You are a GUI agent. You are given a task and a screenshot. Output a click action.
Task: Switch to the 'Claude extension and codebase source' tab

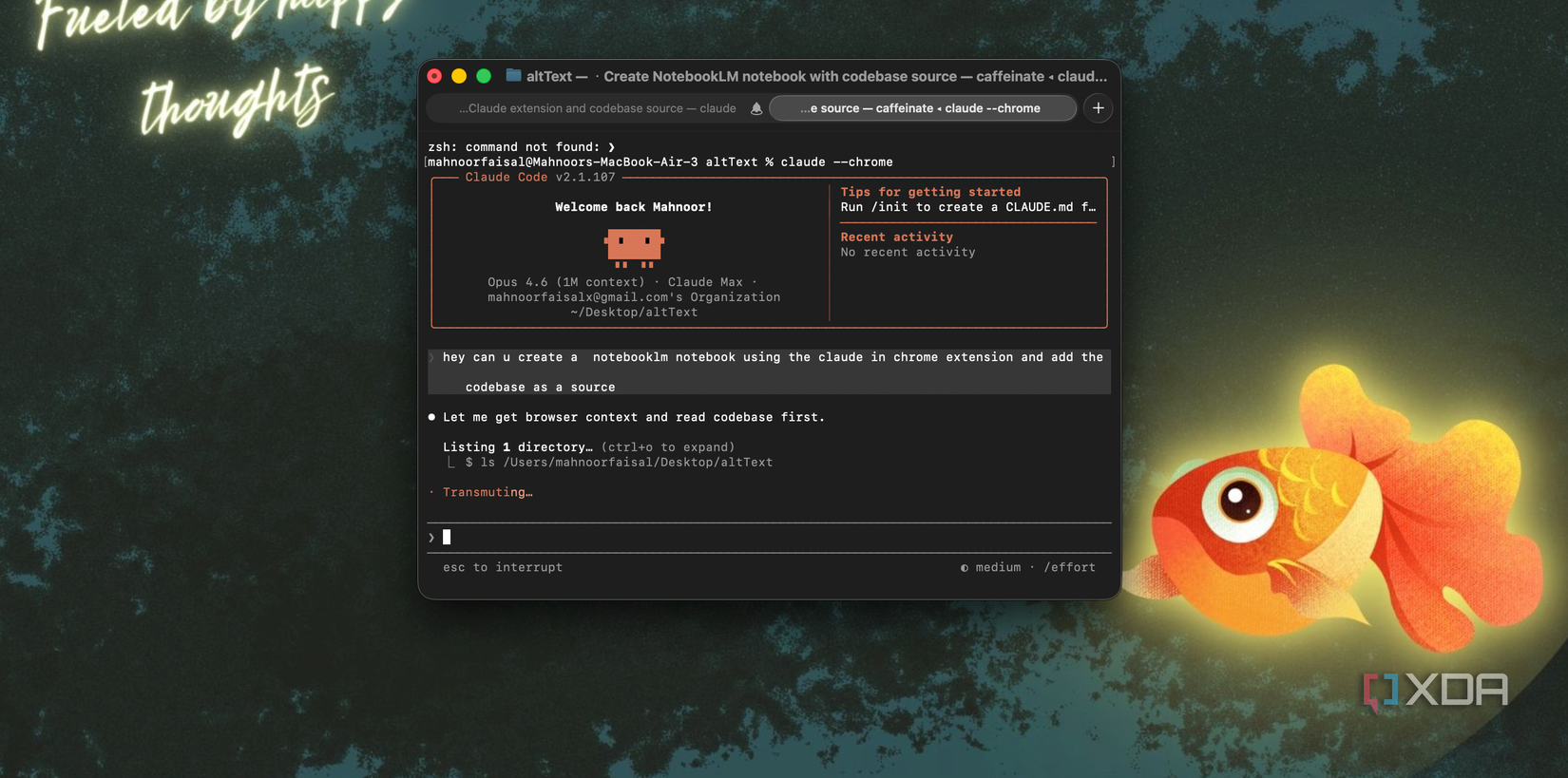click(x=597, y=108)
